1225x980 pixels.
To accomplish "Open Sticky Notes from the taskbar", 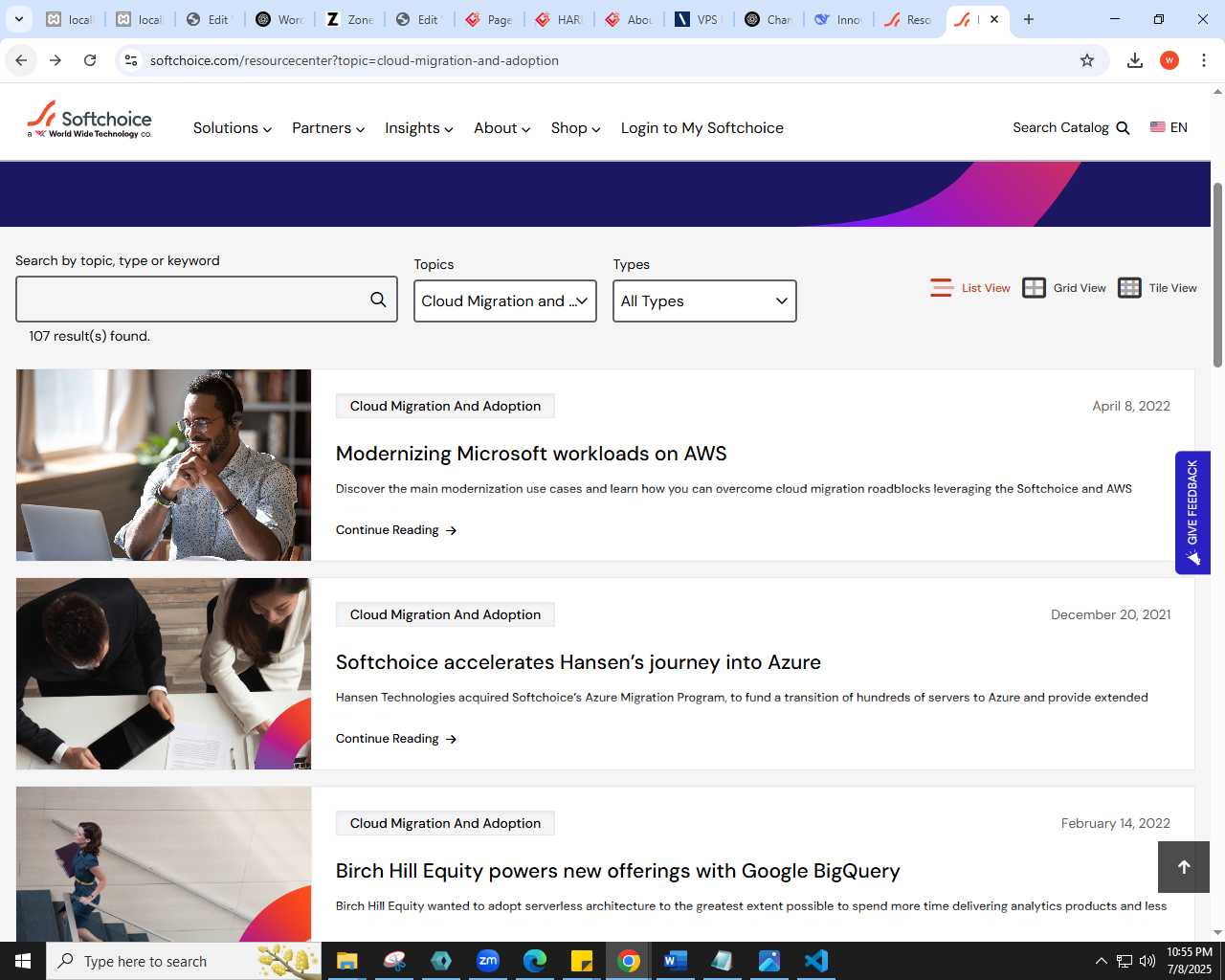I will (x=582, y=961).
